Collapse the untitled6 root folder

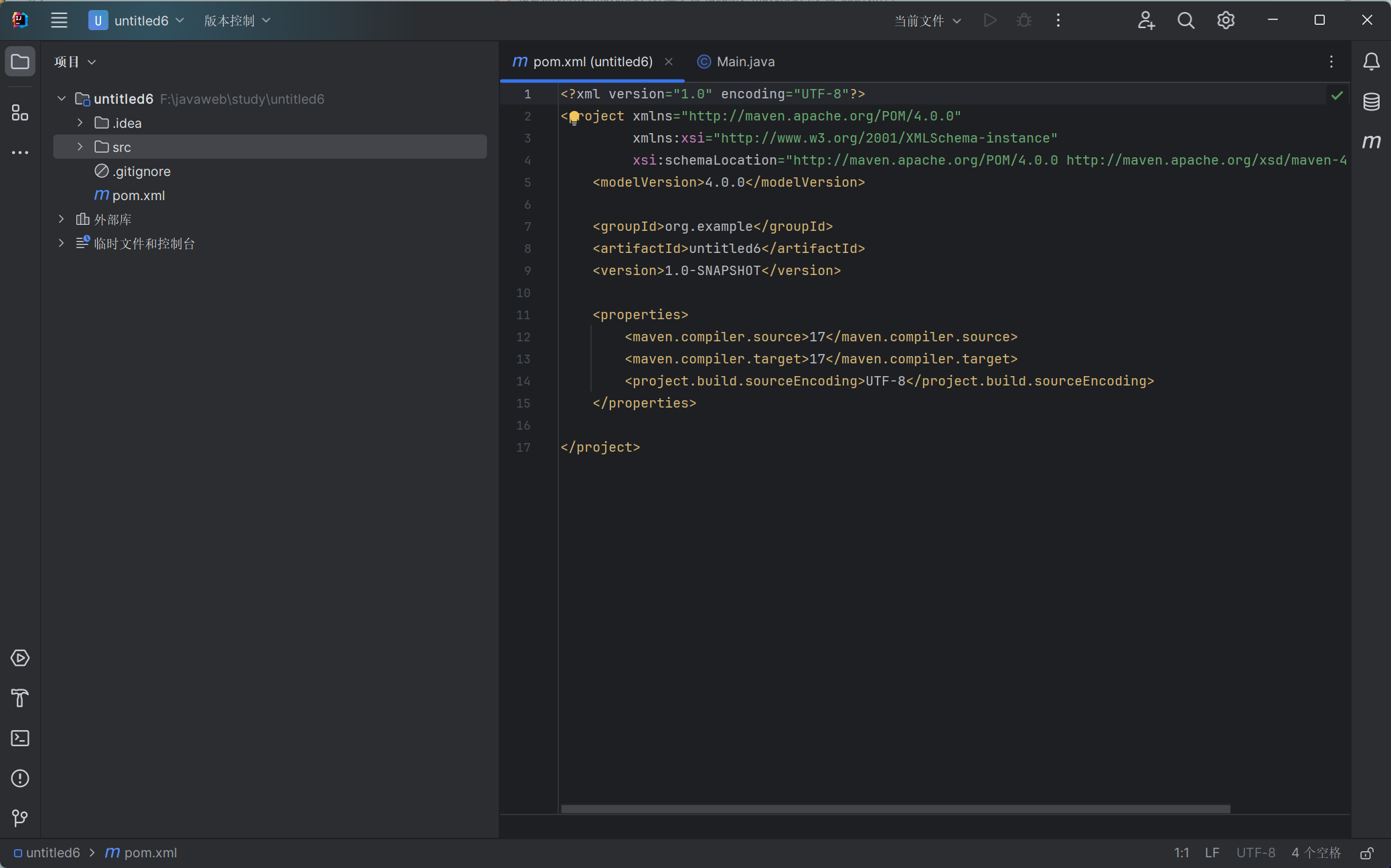tap(62, 98)
